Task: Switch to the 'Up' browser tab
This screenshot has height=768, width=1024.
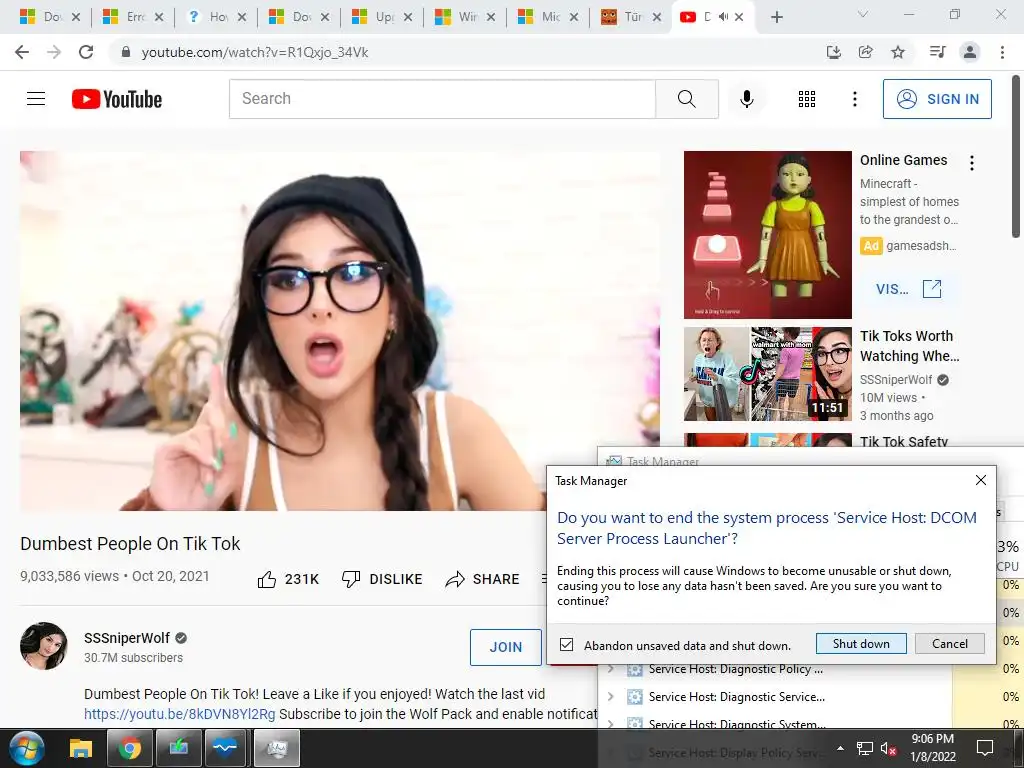Action: coord(377,17)
